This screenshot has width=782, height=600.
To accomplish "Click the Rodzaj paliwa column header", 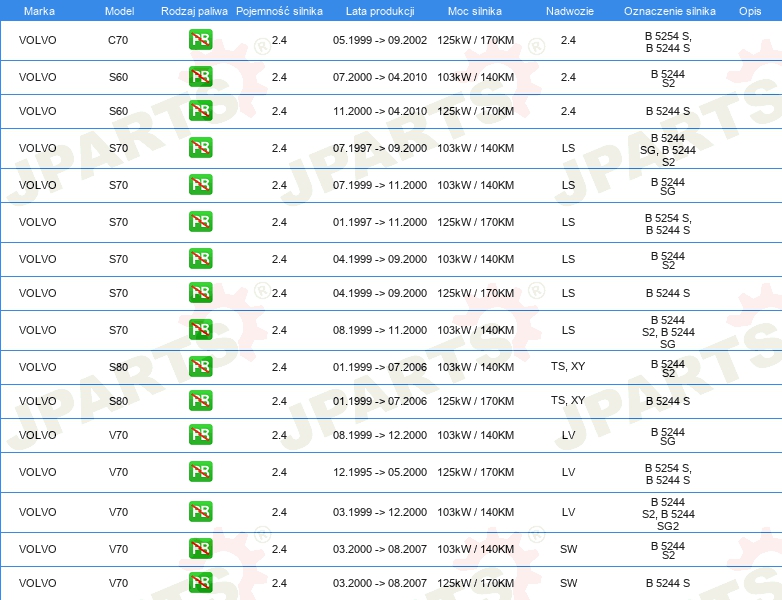I will (194, 11).
